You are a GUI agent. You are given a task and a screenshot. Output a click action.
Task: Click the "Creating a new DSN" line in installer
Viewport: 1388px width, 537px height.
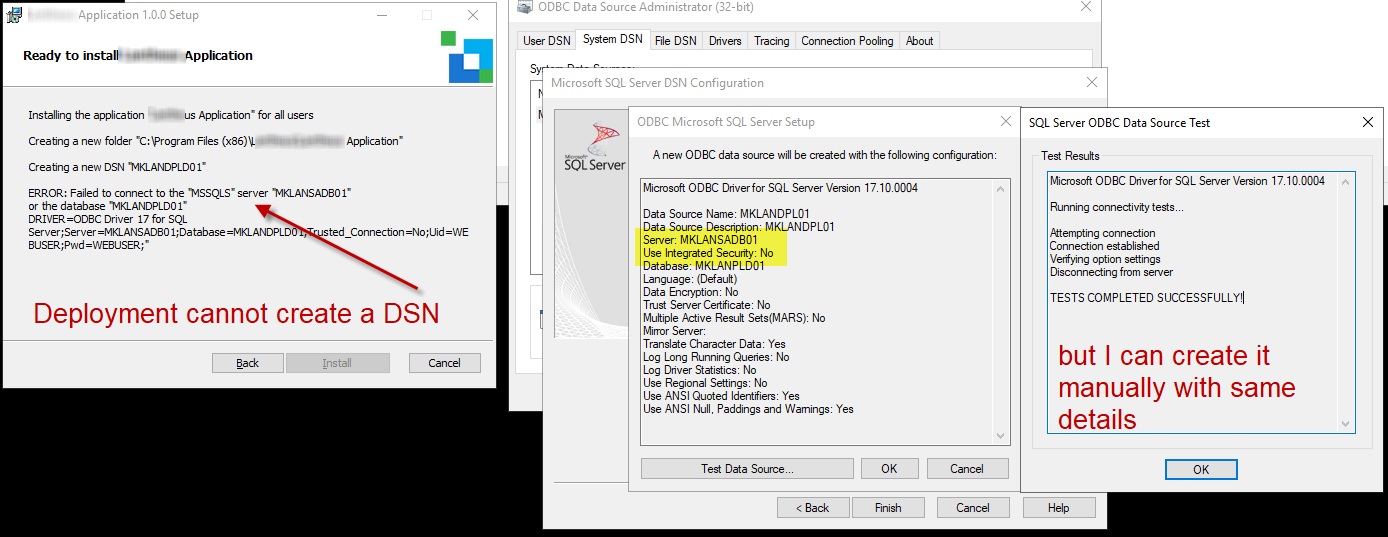117,167
